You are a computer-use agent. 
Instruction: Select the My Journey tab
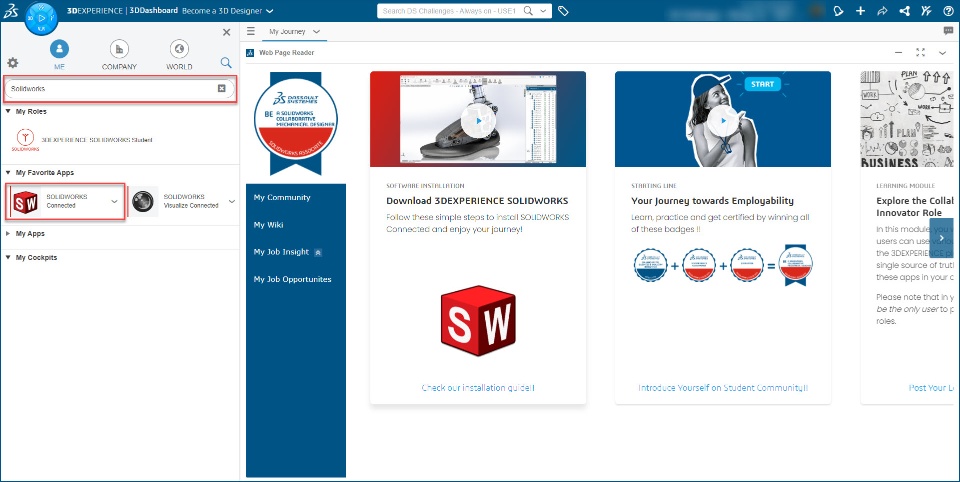pyautogui.click(x=287, y=31)
